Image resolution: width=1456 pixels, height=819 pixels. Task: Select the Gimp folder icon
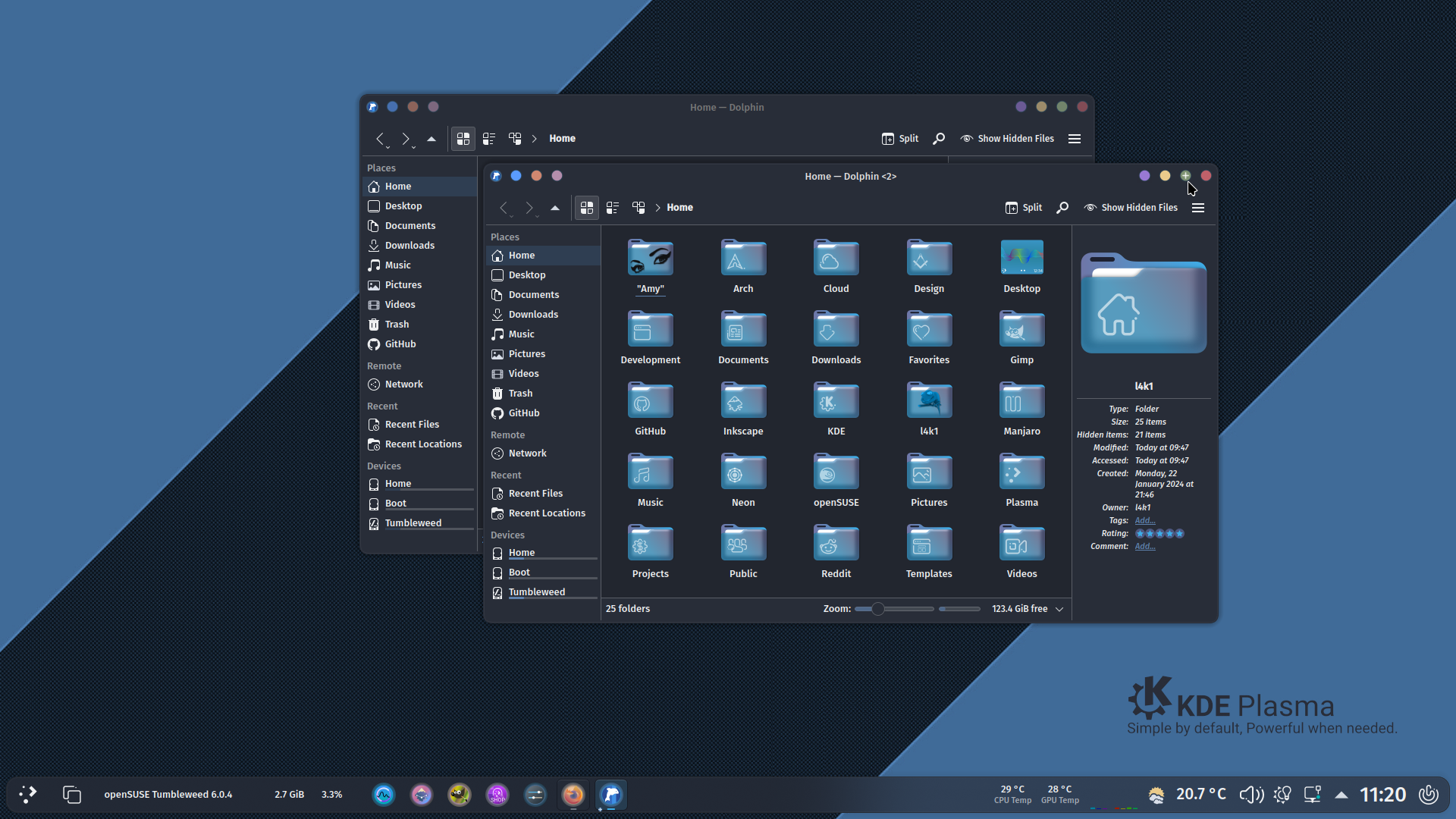coord(1022,330)
